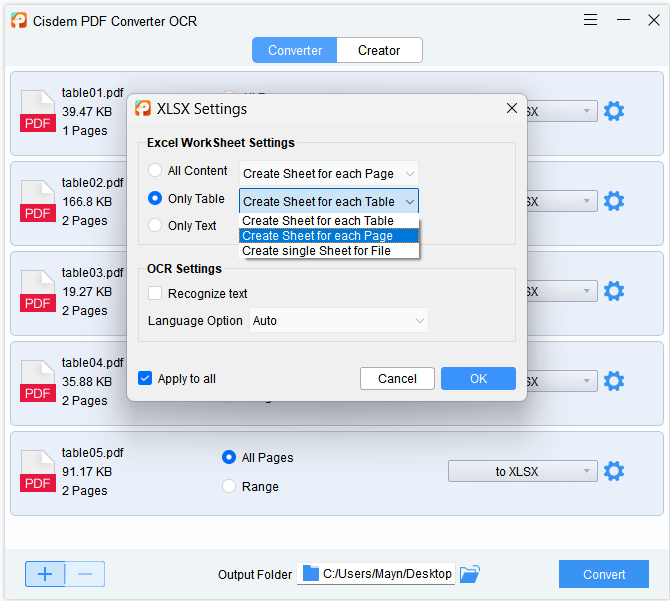Choose Create single Sheet for File option
Screen dimensions: 670x601
pos(329,251)
